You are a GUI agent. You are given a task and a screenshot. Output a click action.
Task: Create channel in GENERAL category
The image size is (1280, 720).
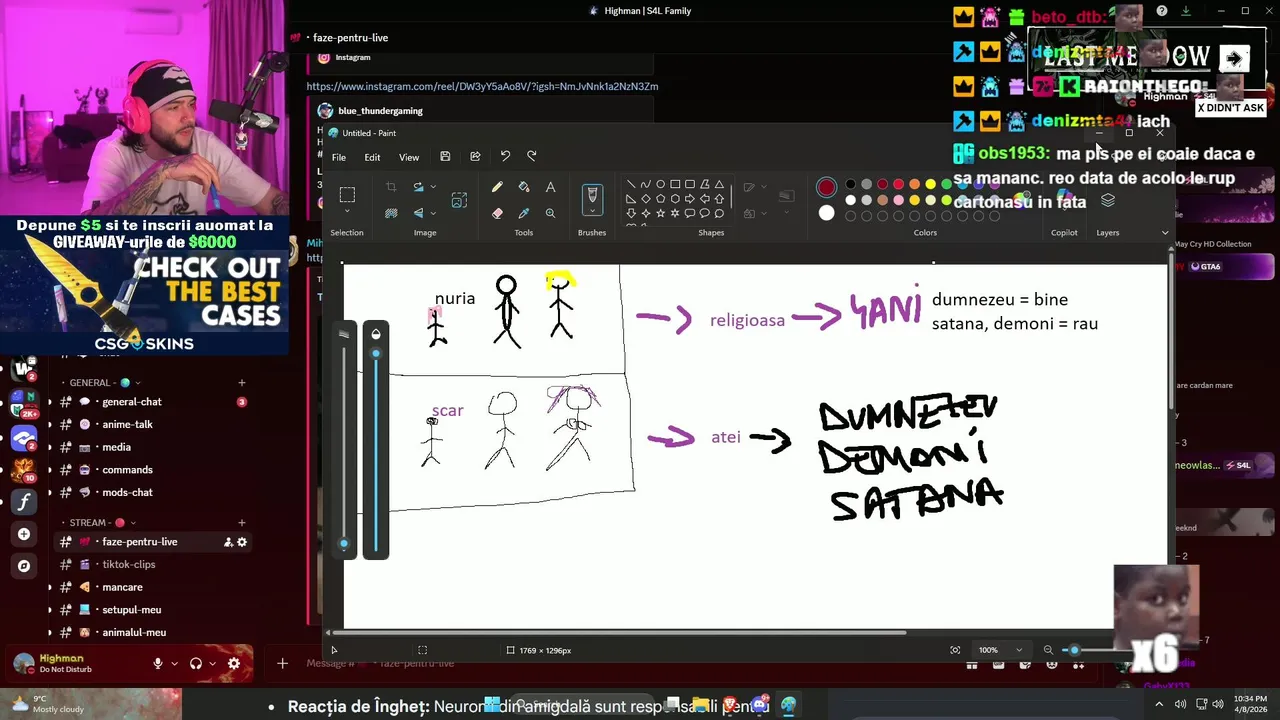tap(241, 383)
